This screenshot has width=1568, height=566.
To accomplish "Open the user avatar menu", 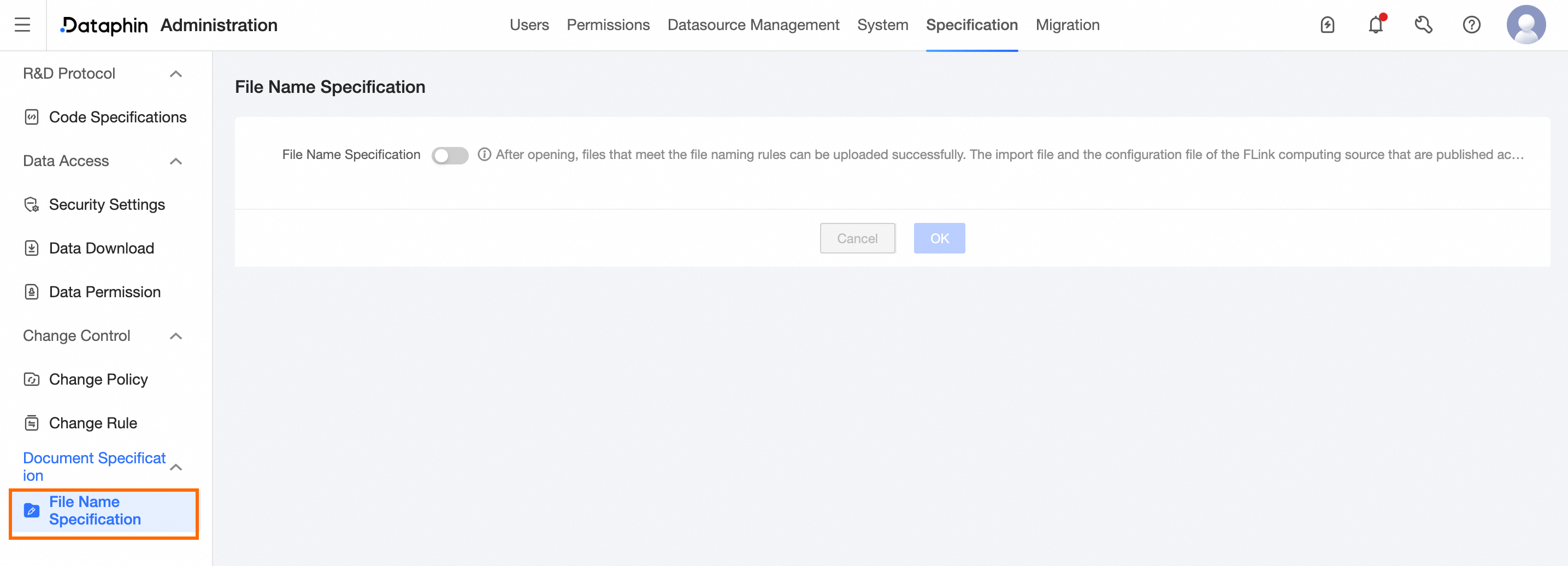I will pyautogui.click(x=1525, y=25).
